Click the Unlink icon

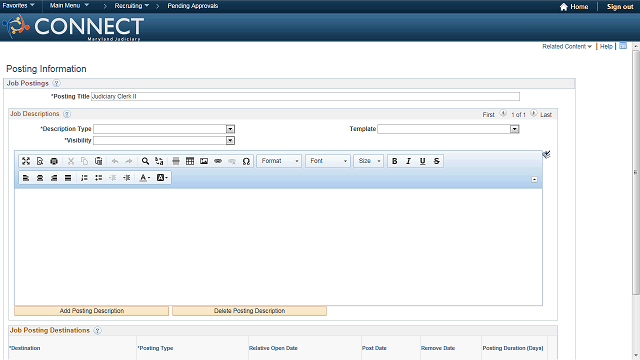[x=232, y=161]
